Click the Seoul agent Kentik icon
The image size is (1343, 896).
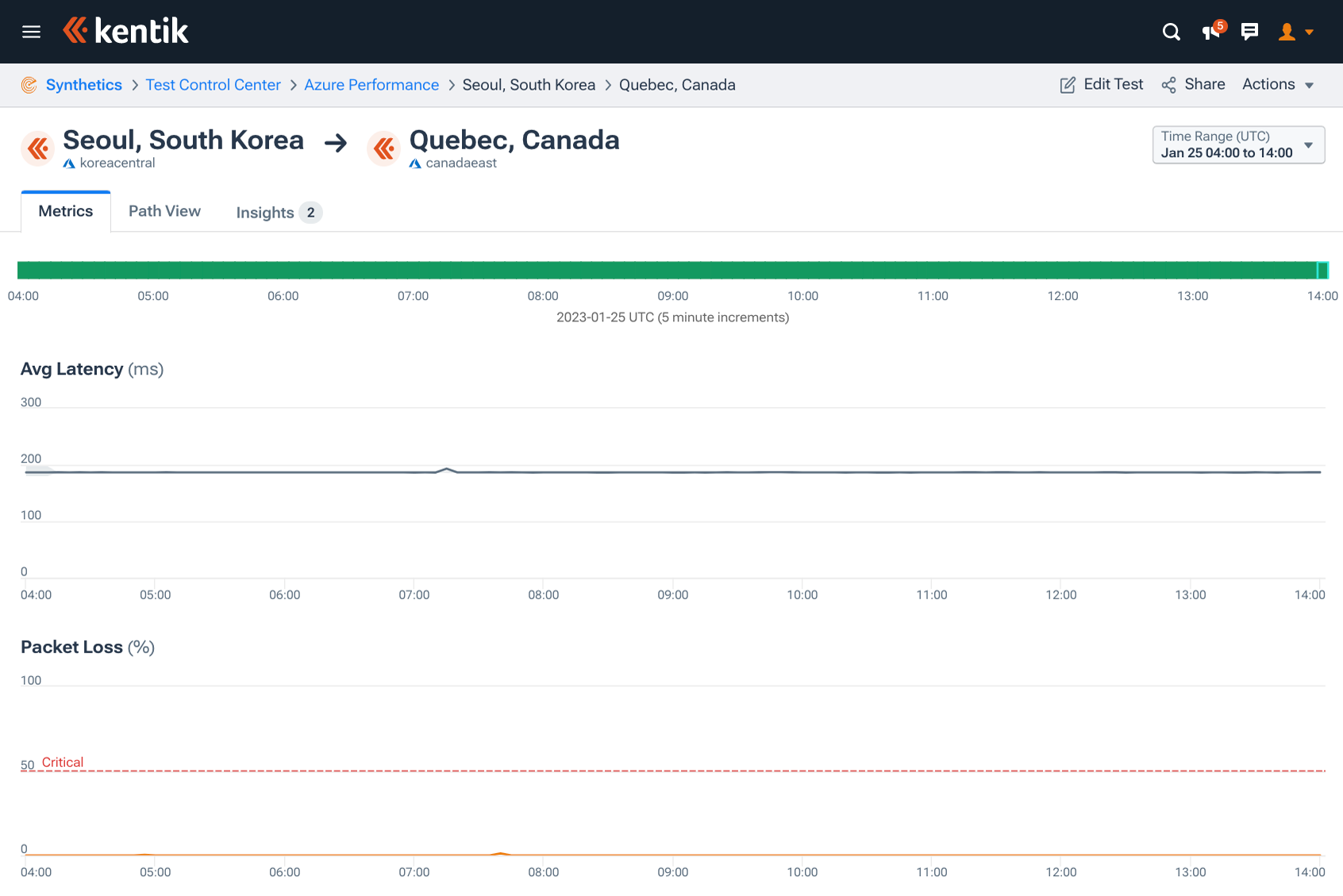[x=37, y=148]
